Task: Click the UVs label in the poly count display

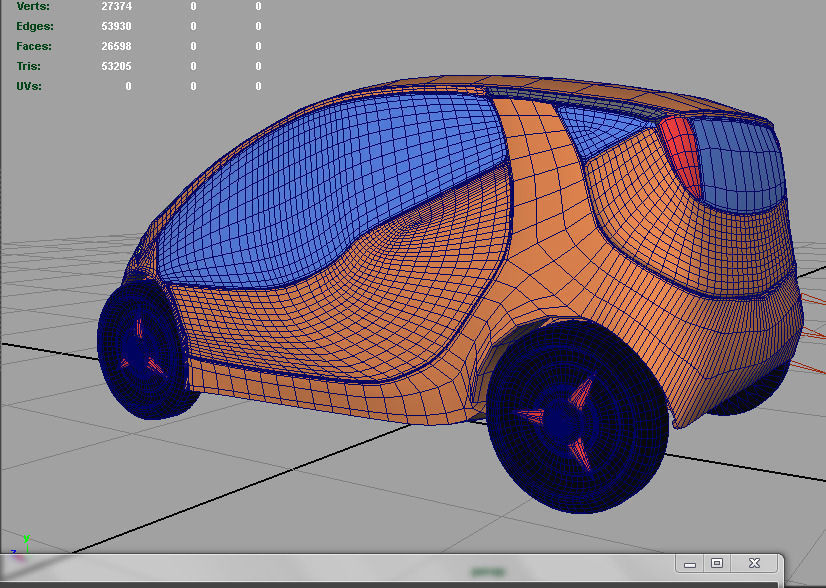Action: coord(29,86)
